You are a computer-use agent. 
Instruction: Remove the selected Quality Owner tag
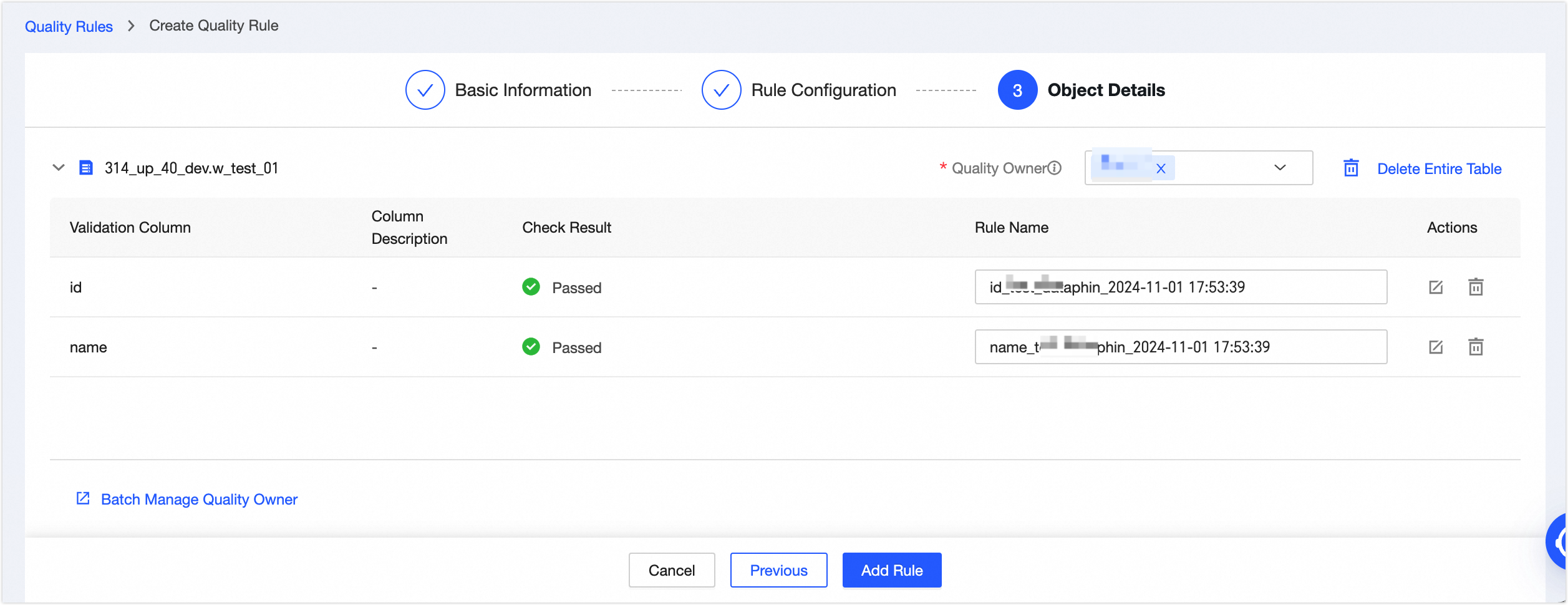(1161, 168)
